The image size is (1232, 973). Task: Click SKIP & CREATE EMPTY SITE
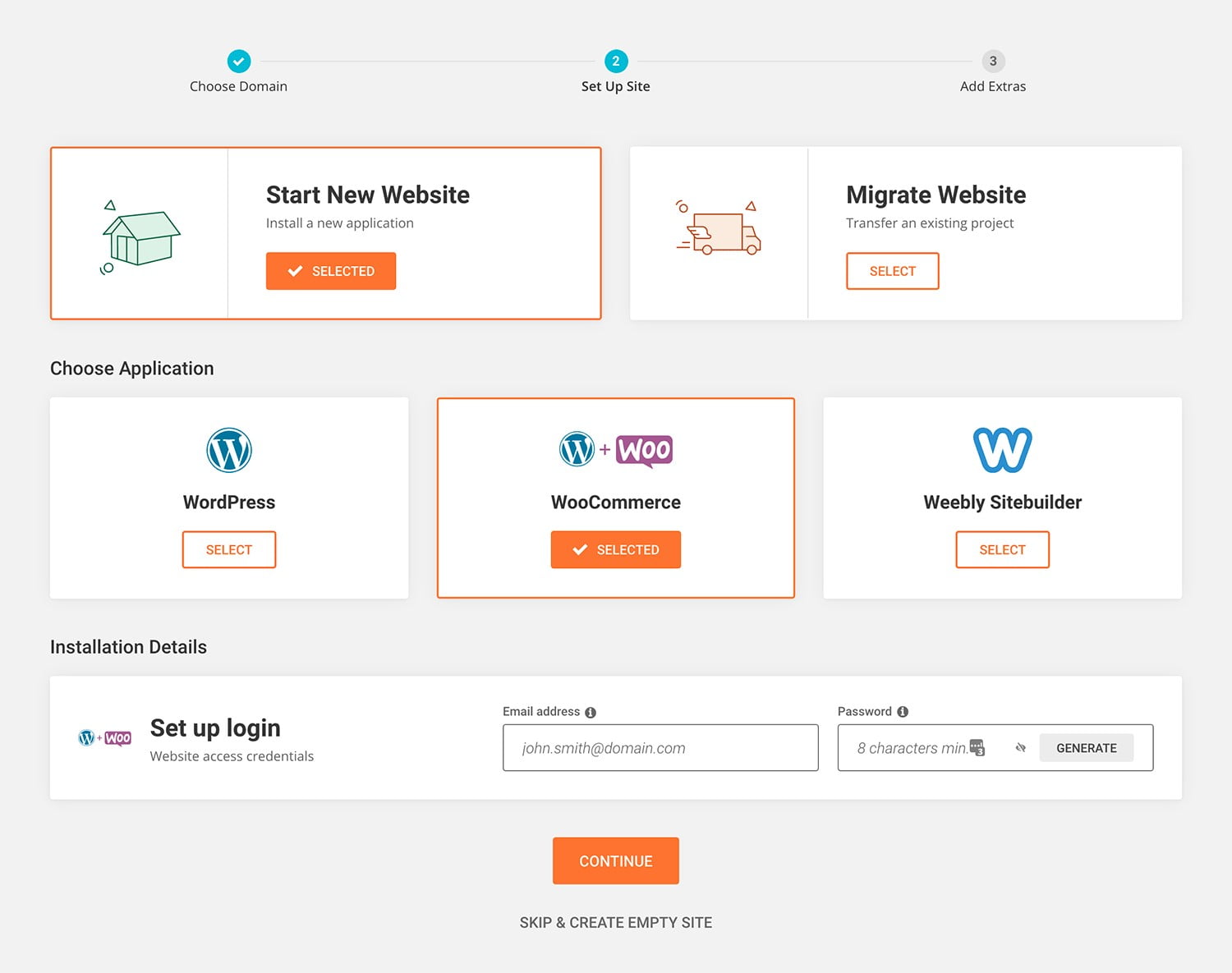click(x=615, y=922)
